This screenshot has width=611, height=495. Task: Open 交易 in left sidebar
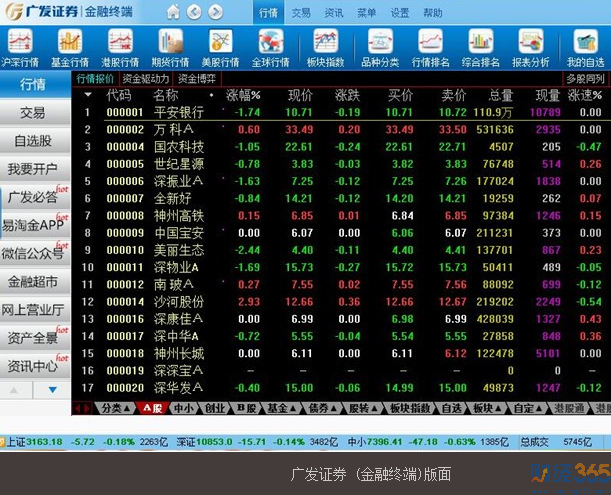35,113
